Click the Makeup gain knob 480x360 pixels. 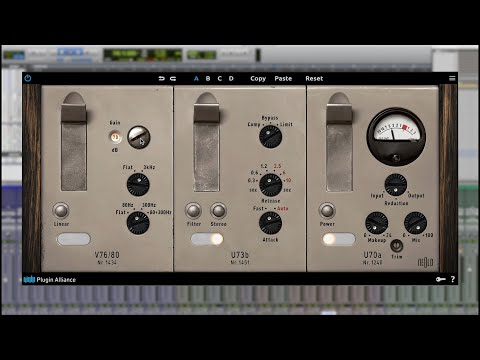click(x=377, y=223)
